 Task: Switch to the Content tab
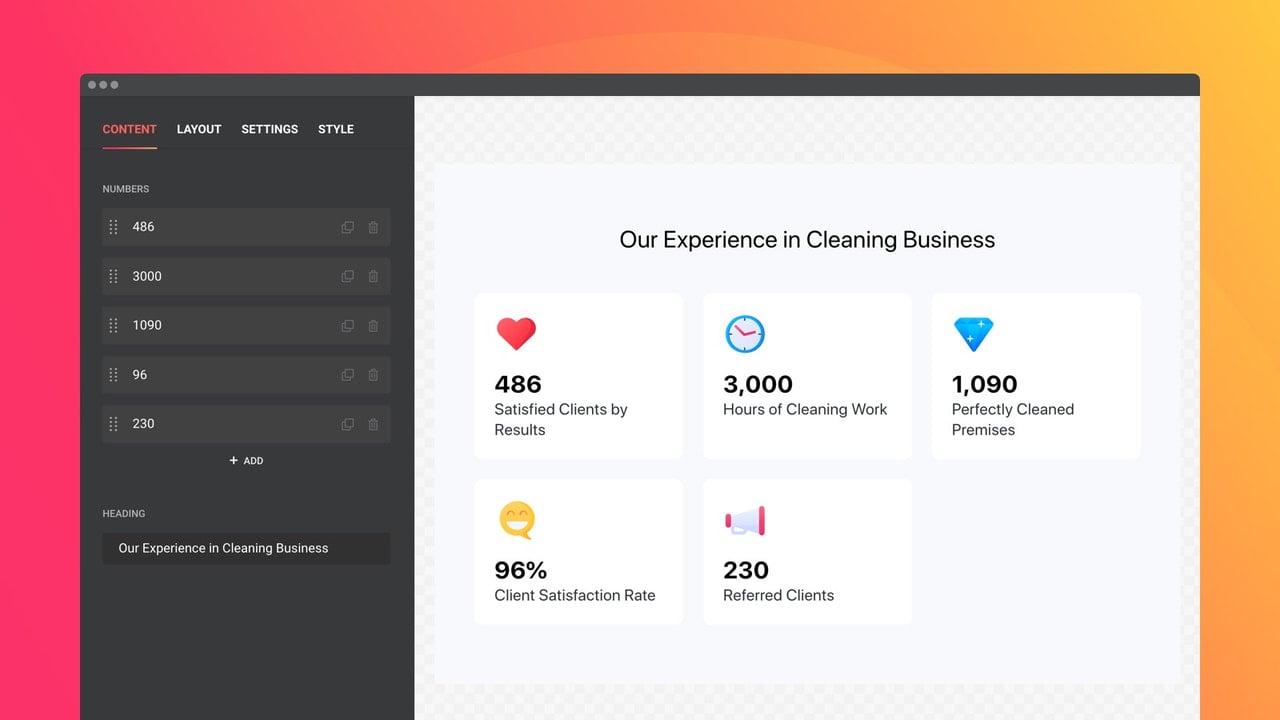click(129, 129)
